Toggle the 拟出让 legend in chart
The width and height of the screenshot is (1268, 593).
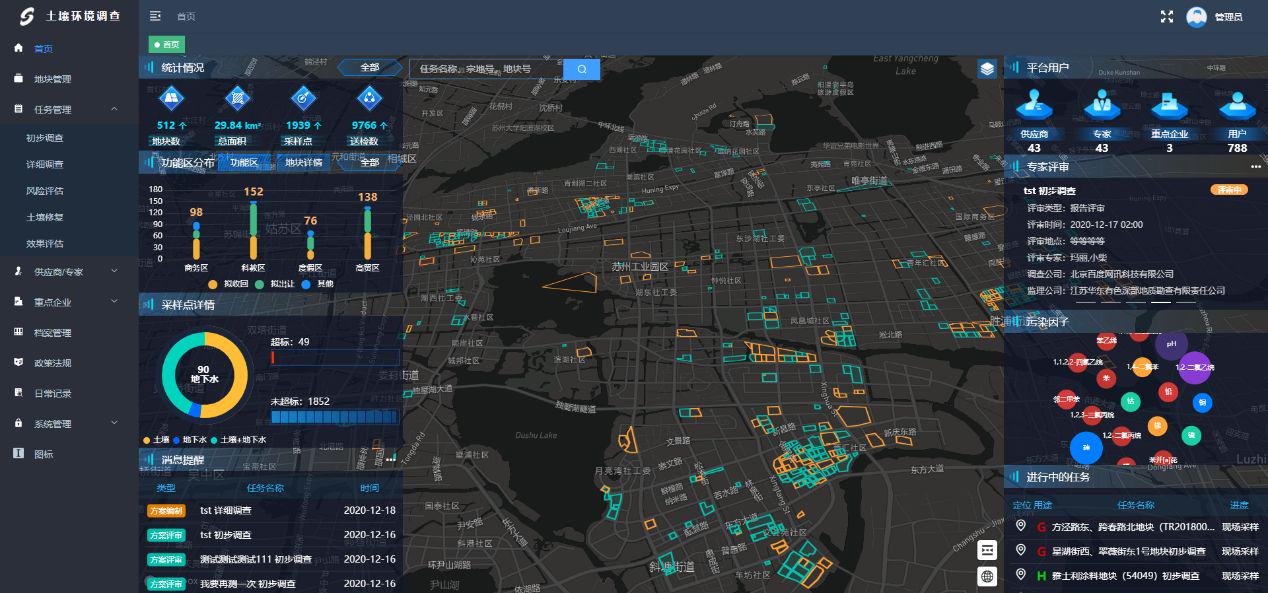pyautogui.click(x=273, y=284)
